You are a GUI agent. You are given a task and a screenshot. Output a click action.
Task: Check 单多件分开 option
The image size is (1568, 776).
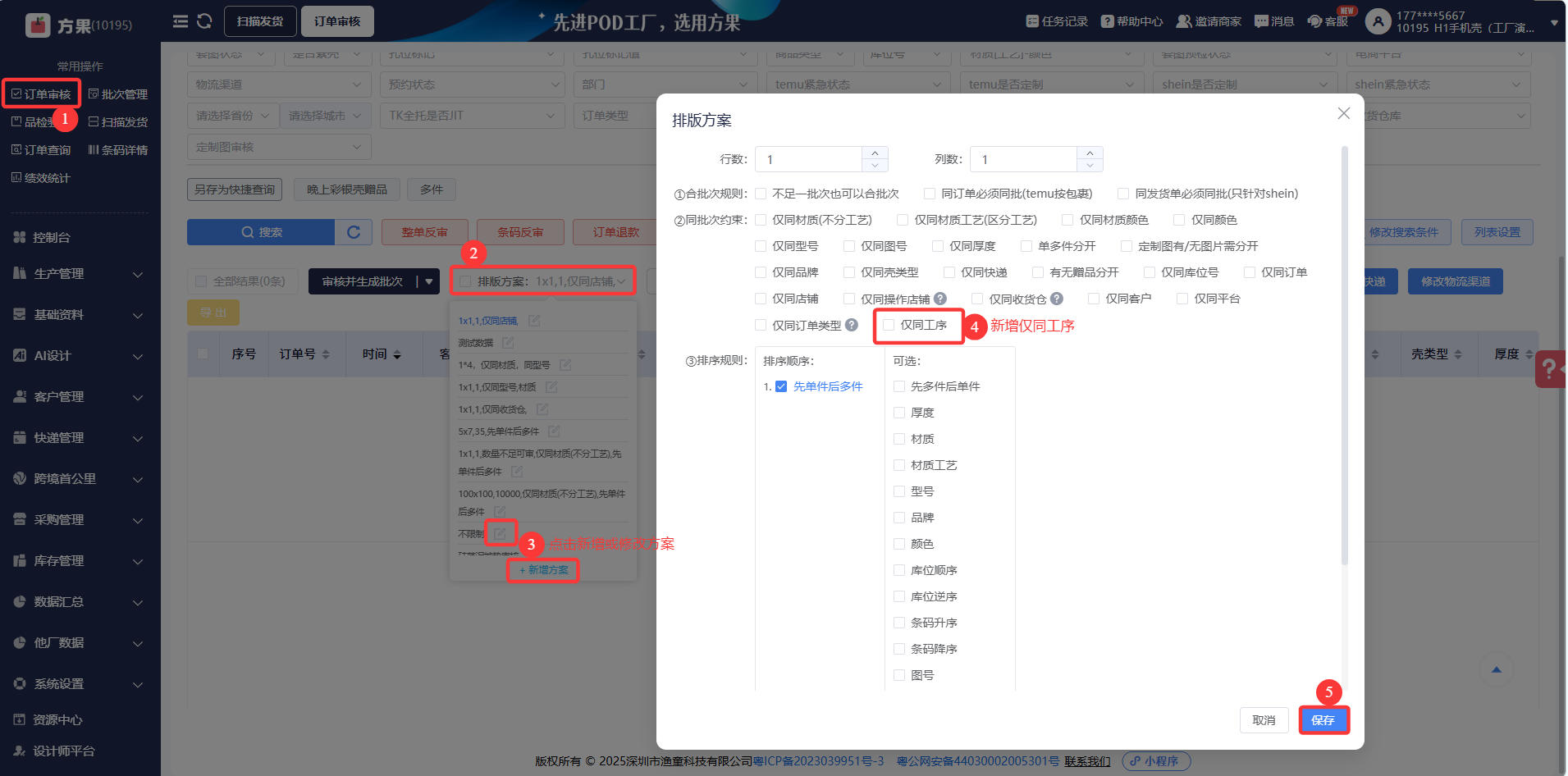pyautogui.click(x=1026, y=246)
